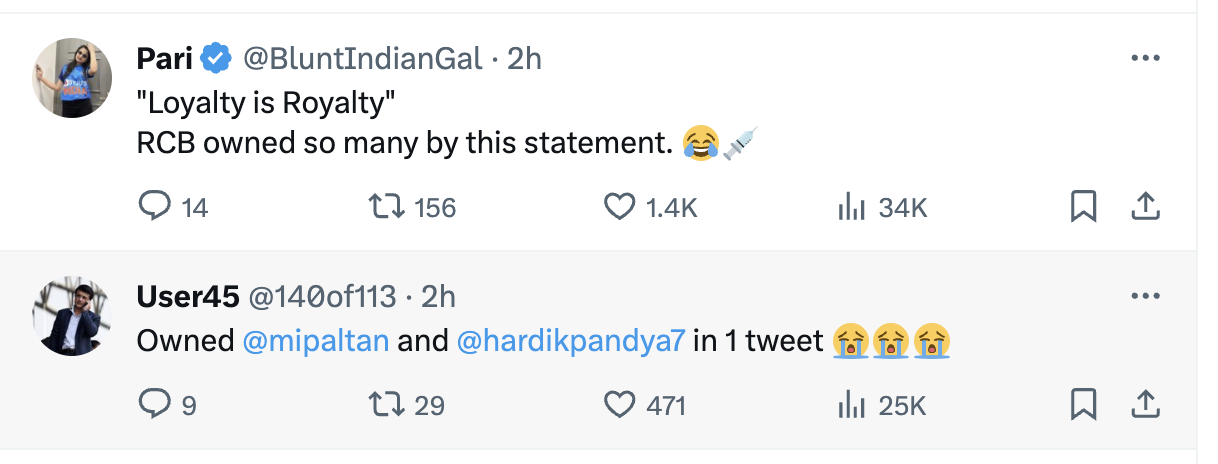Share Pari's tweet
Image resolution: width=1218 pixels, height=464 pixels.
coord(1144,207)
